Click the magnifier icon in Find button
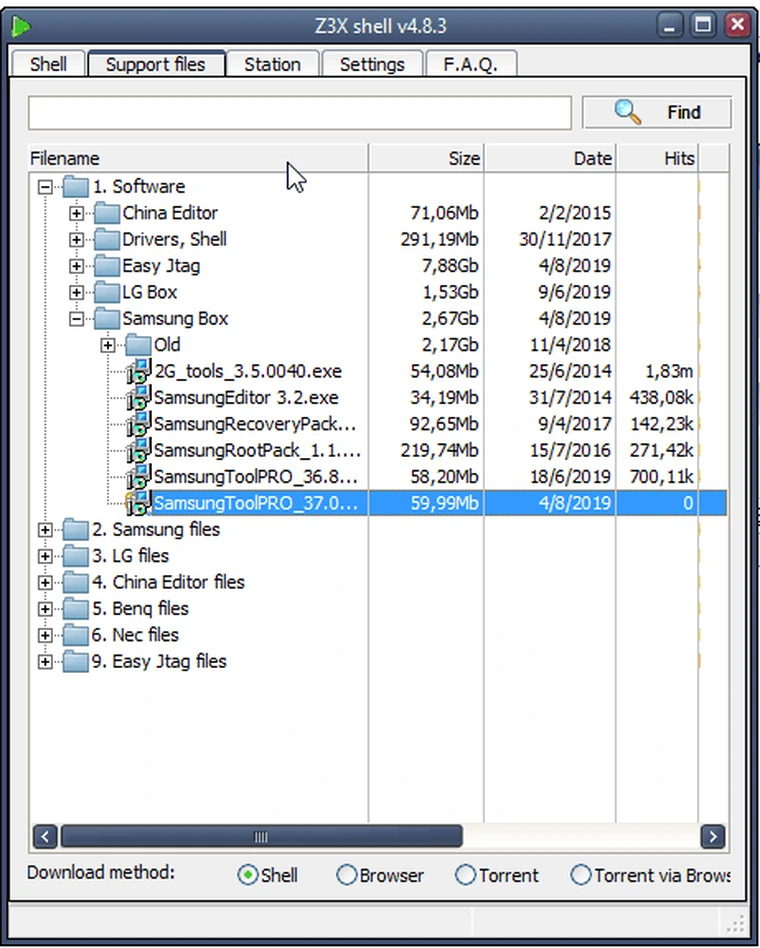This screenshot has height=948, width=760. point(628,112)
